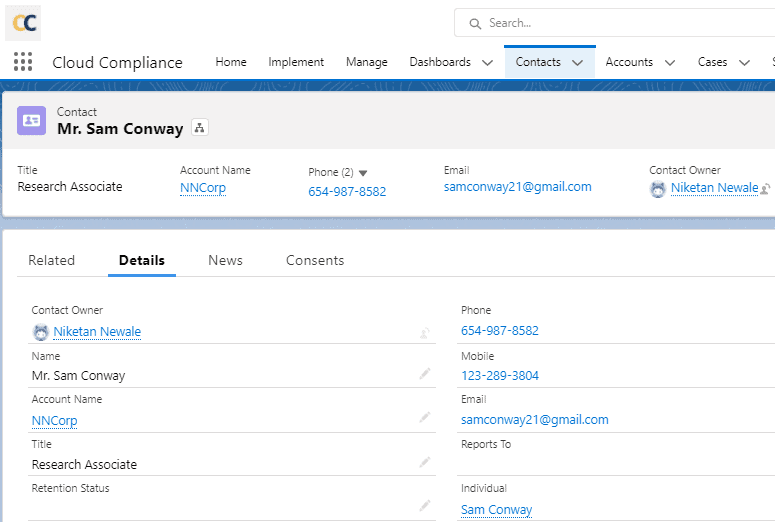Open the Accounts navigation dropdown arrow
The height and width of the screenshot is (522, 775).
pos(670,62)
